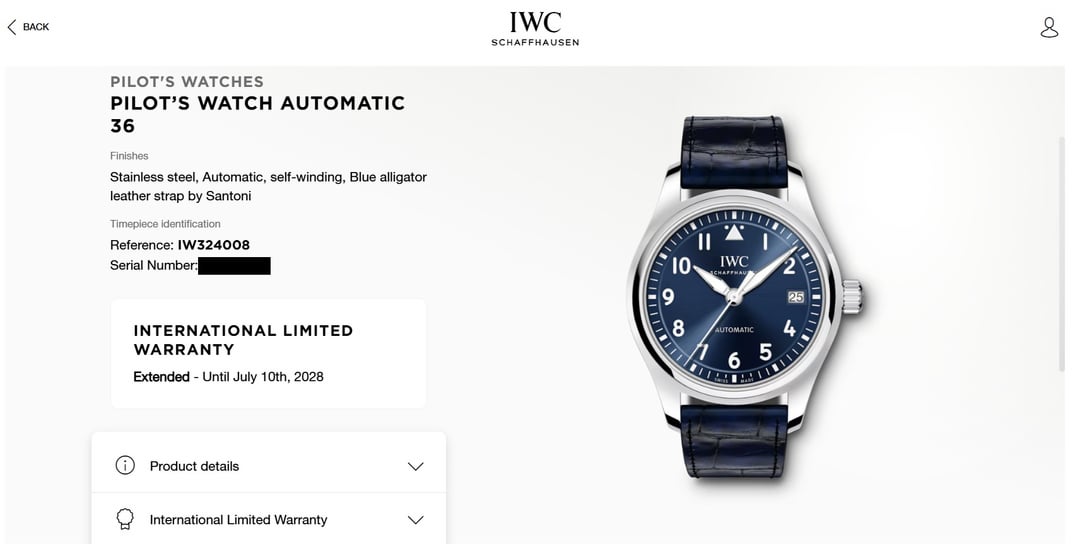Click the blacked-out Serial Number field

pos(234,265)
